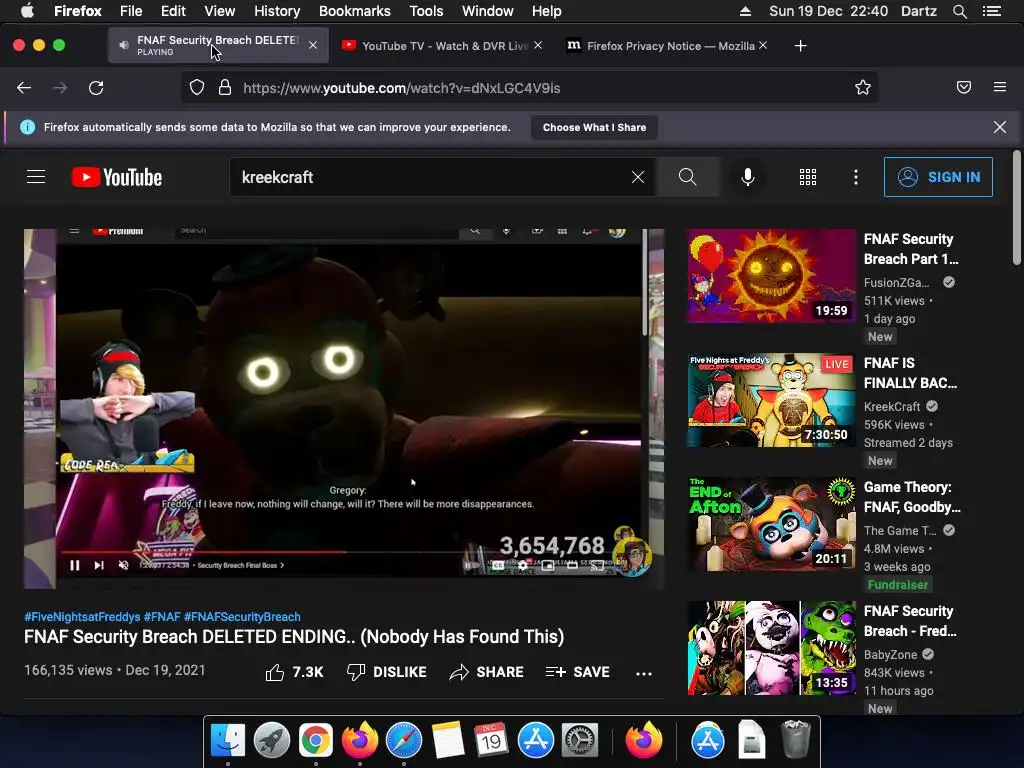The image size is (1024, 768).
Task: Click the DISLIKE thumbs down button
Action: point(387,672)
